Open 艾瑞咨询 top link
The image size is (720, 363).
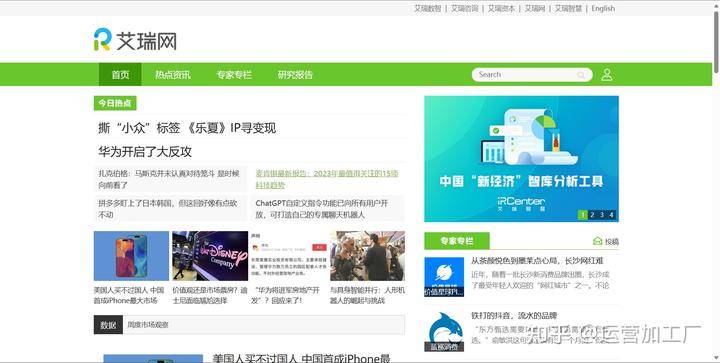pyautogui.click(x=465, y=8)
